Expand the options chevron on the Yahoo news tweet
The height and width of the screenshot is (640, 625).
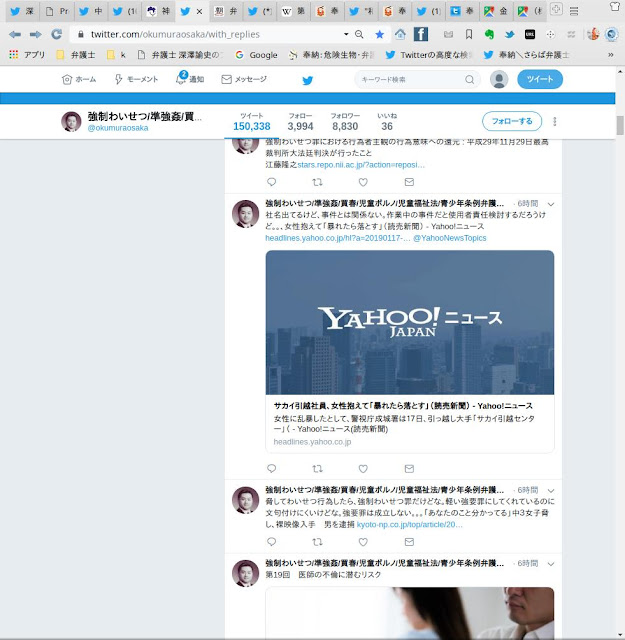551,204
